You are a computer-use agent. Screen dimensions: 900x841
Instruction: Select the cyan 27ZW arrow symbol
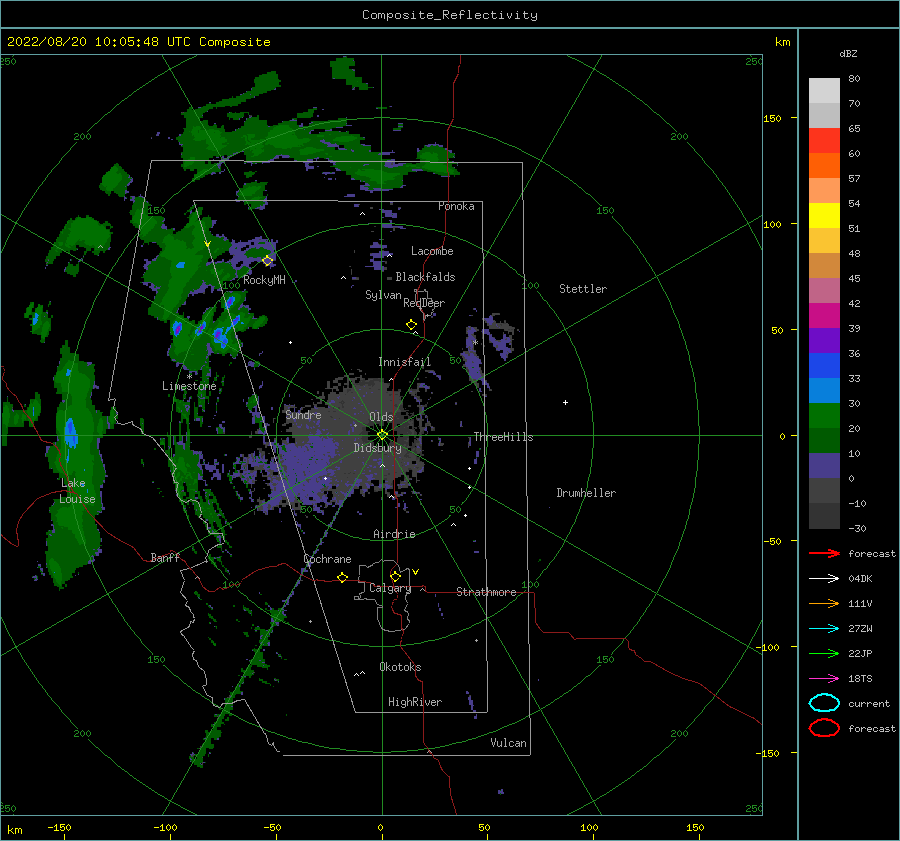pyautogui.click(x=824, y=629)
